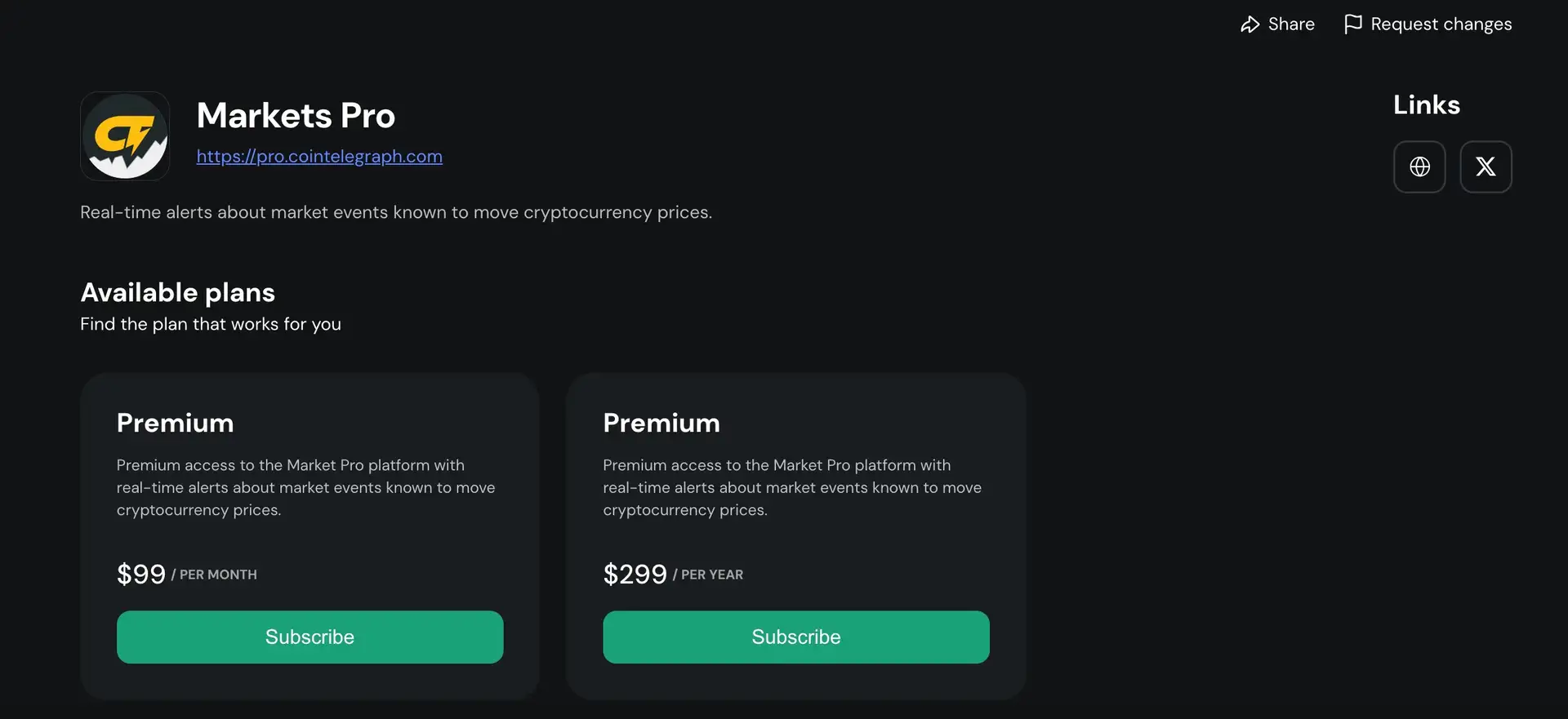Open the globe website link icon

pyautogui.click(x=1419, y=167)
